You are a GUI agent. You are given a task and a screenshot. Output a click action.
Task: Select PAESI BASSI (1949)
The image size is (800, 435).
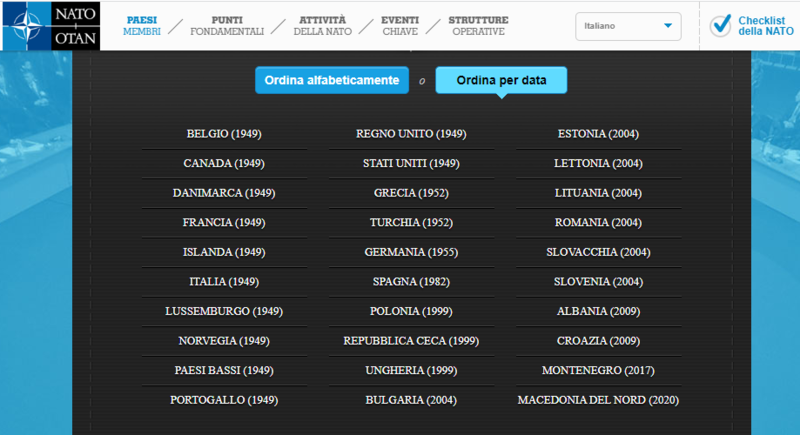coord(224,370)
